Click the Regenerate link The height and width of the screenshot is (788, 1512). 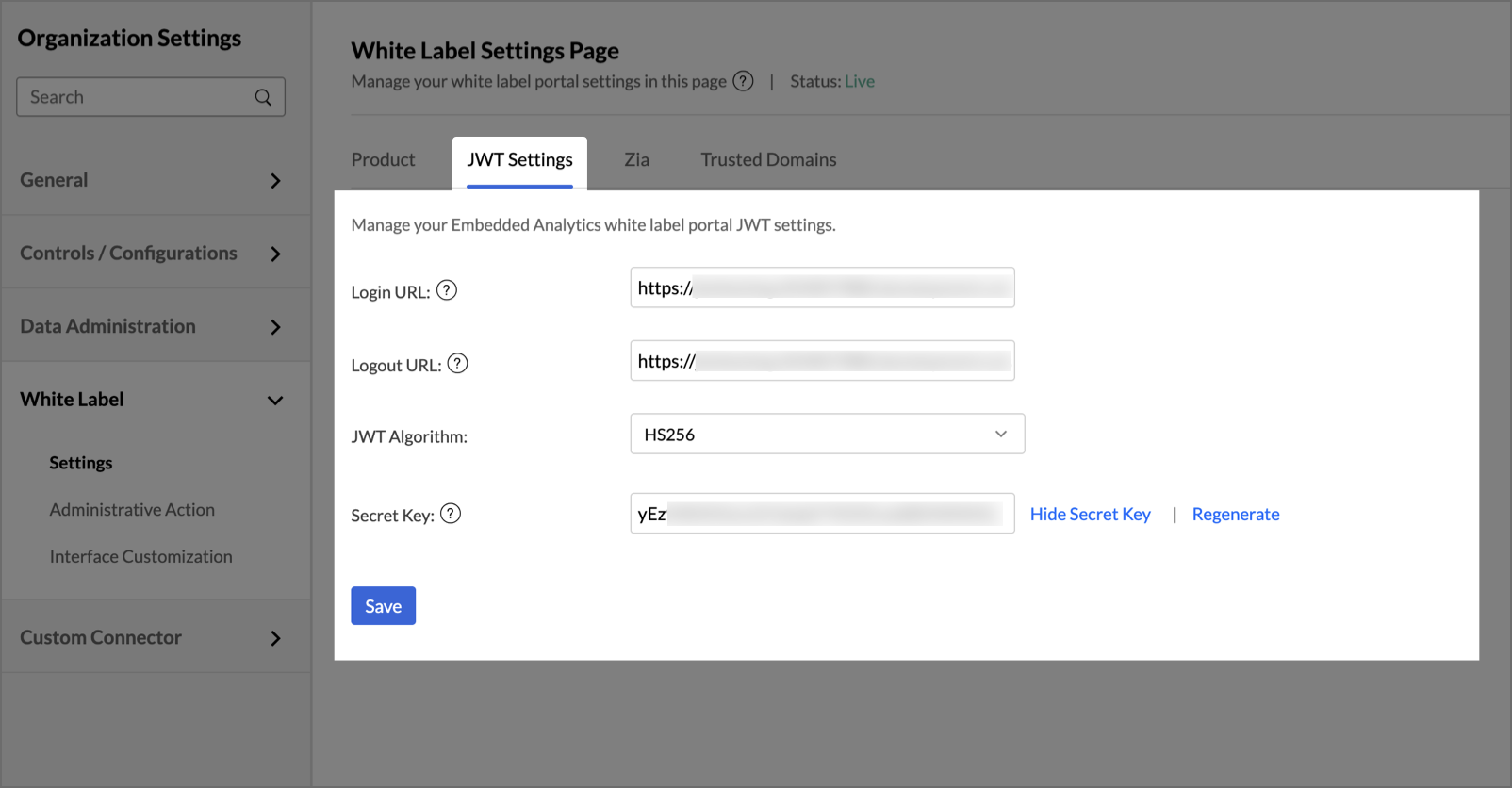1235,515
